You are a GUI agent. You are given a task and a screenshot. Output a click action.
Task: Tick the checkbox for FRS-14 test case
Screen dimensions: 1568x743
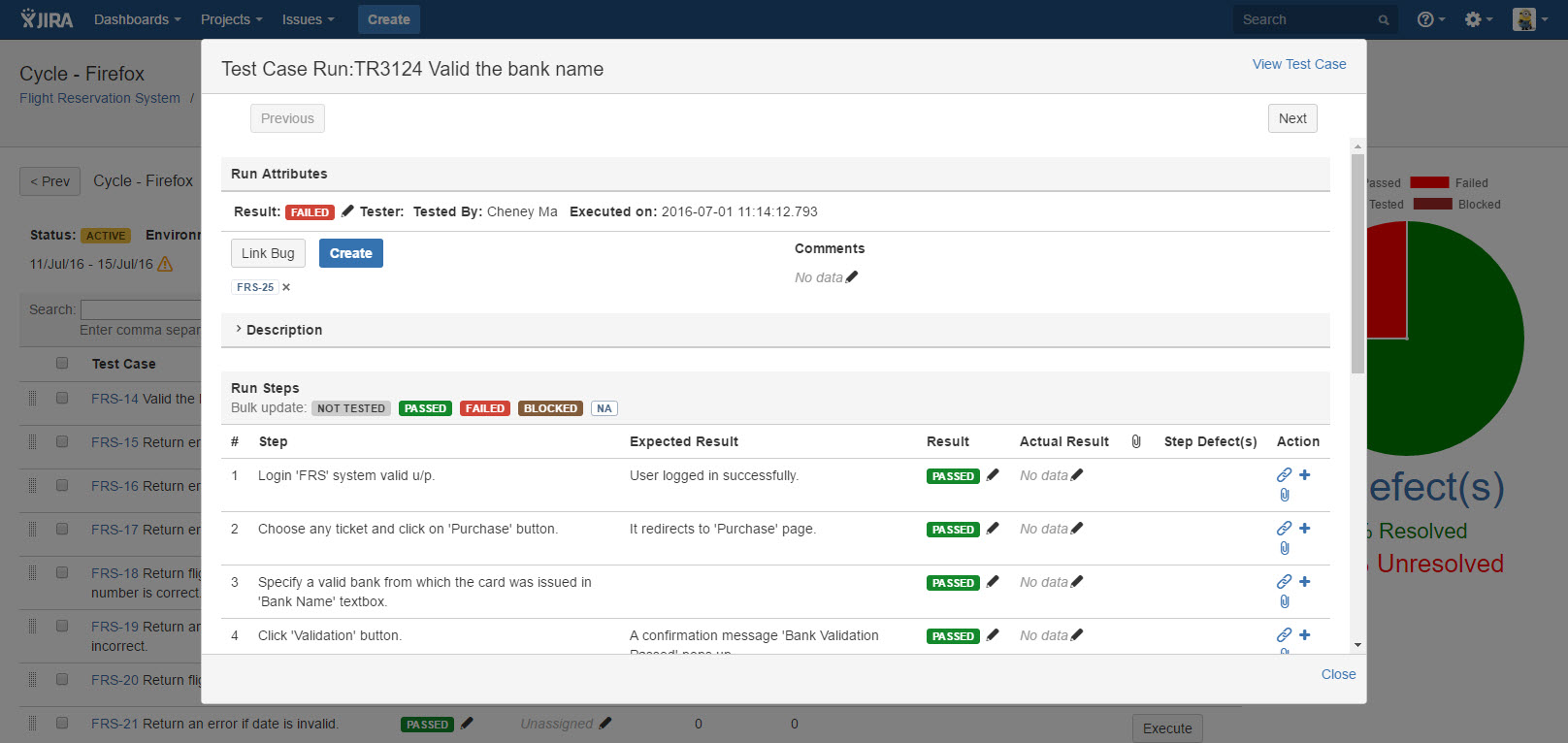click(62, 398)
